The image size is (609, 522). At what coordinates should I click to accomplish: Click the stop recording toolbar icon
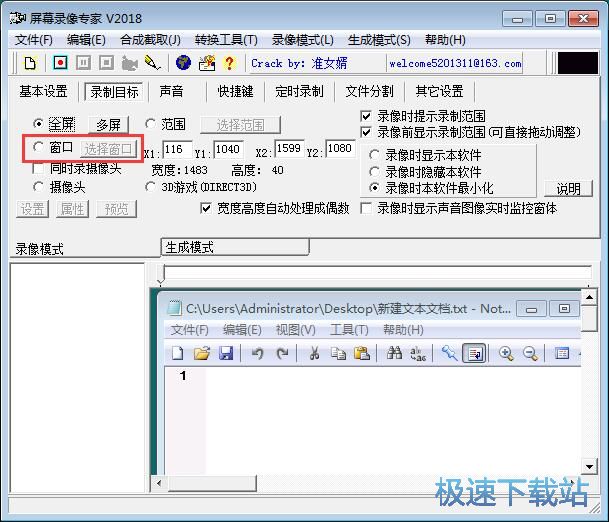point(106,63)
